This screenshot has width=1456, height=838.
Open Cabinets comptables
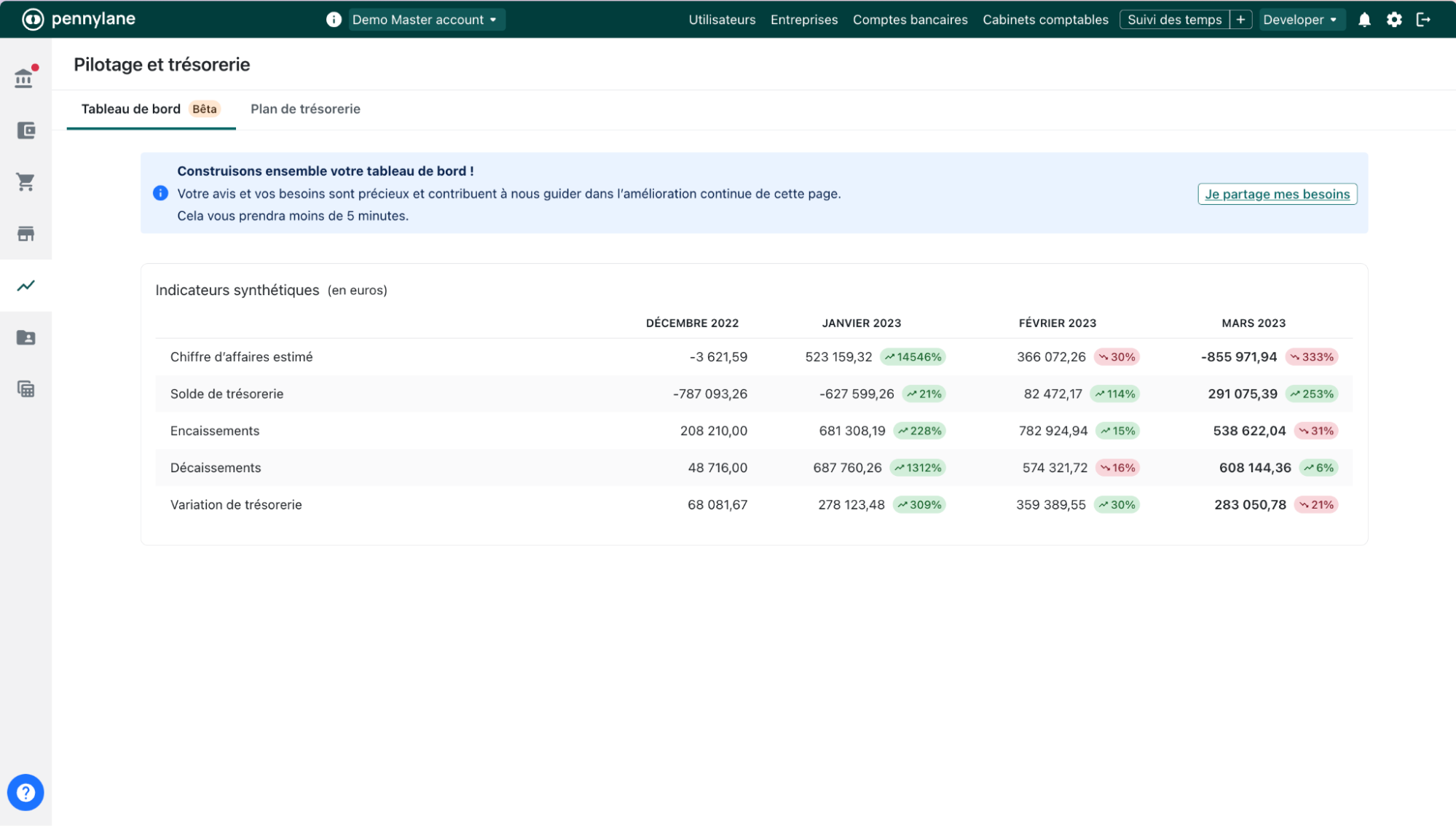pos(1045,20)
